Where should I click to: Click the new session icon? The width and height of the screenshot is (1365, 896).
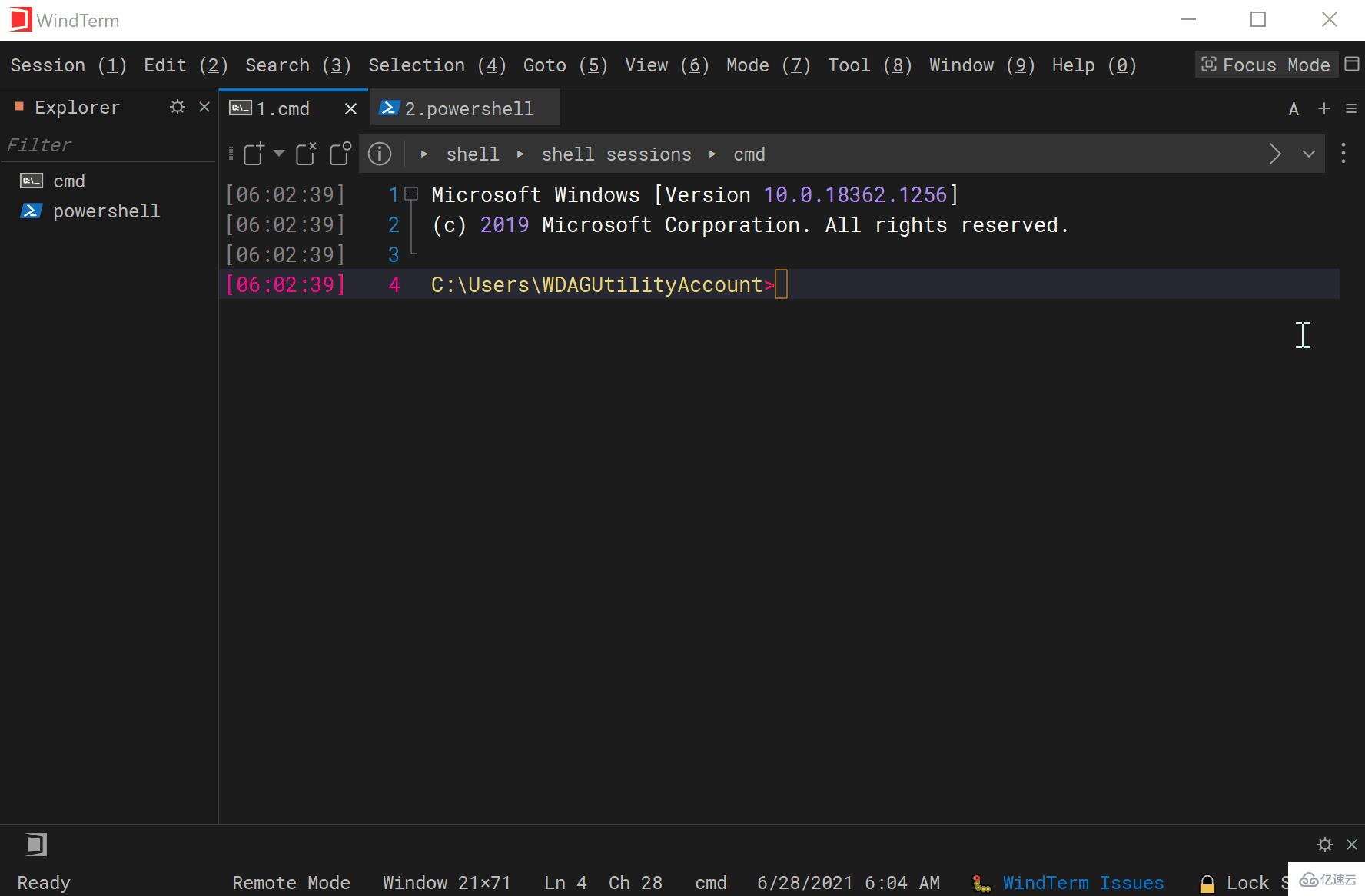coord(254,154)
